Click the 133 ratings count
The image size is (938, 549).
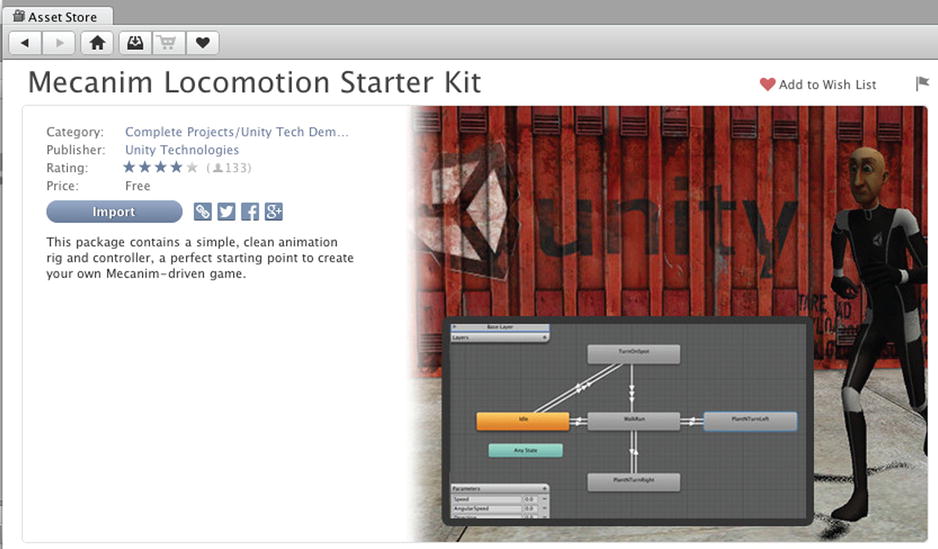click(229, 168)
